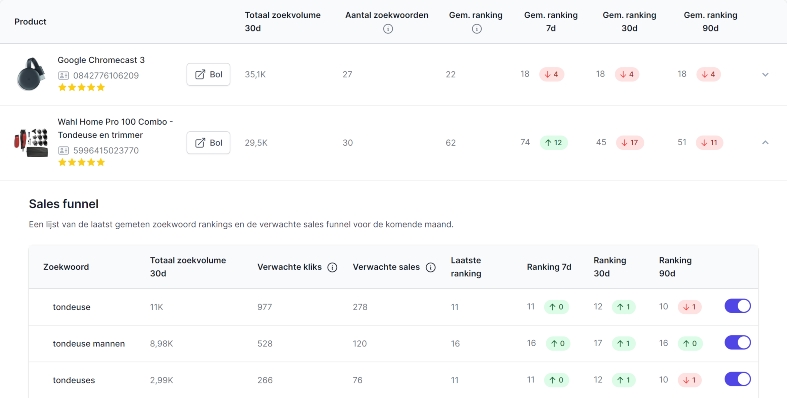Click info icon under Aantal zoekwoorden header

click(387, 29)
